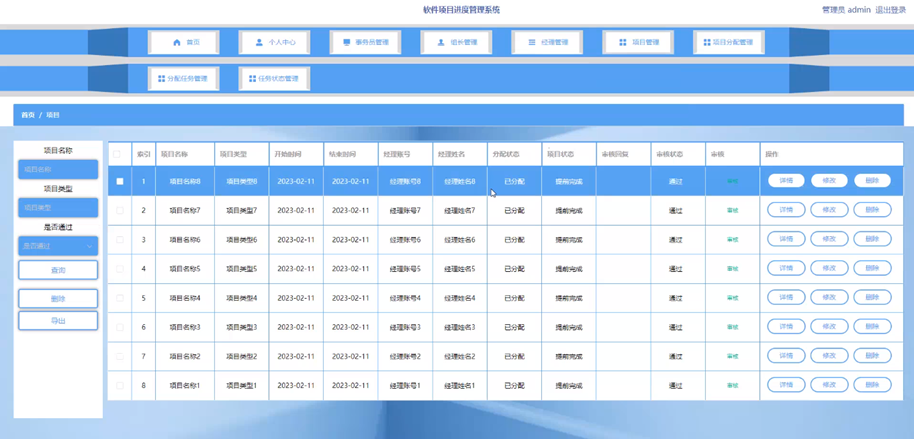
Task: Click the grid icon for 项目管理
Action: [x=622, y=43]
